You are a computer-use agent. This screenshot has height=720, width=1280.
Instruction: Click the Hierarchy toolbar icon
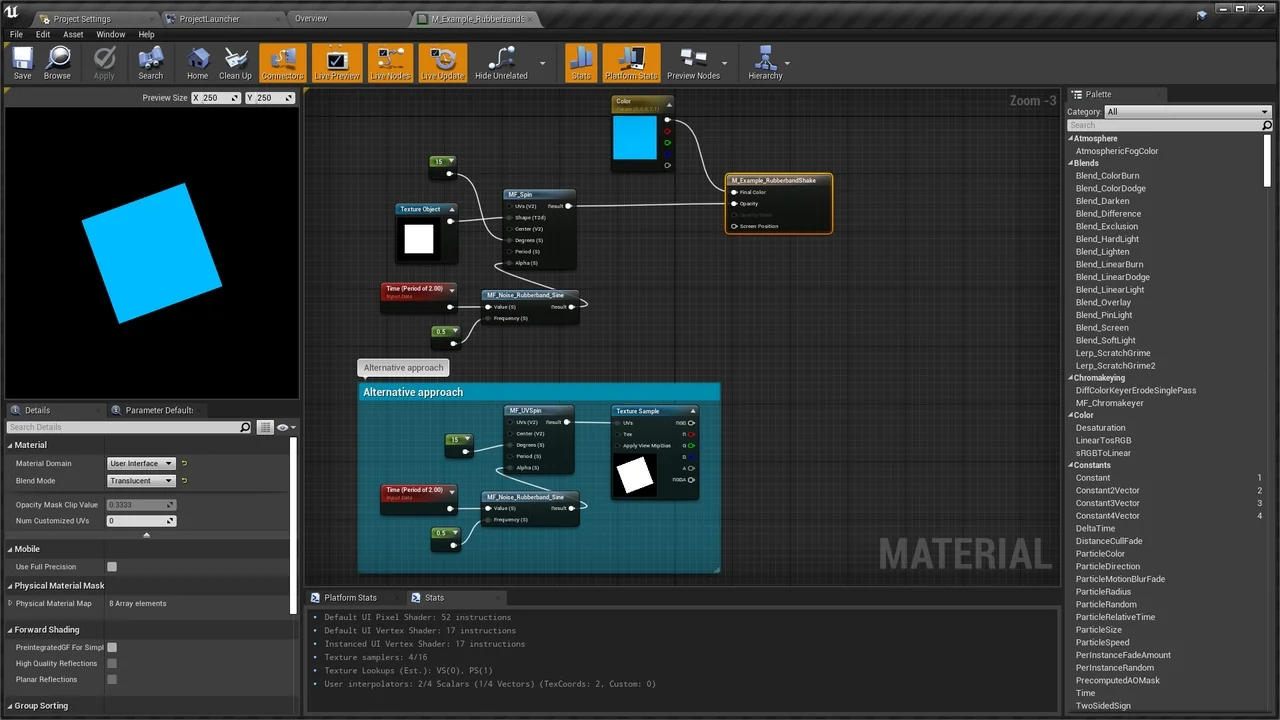[765, 62]
